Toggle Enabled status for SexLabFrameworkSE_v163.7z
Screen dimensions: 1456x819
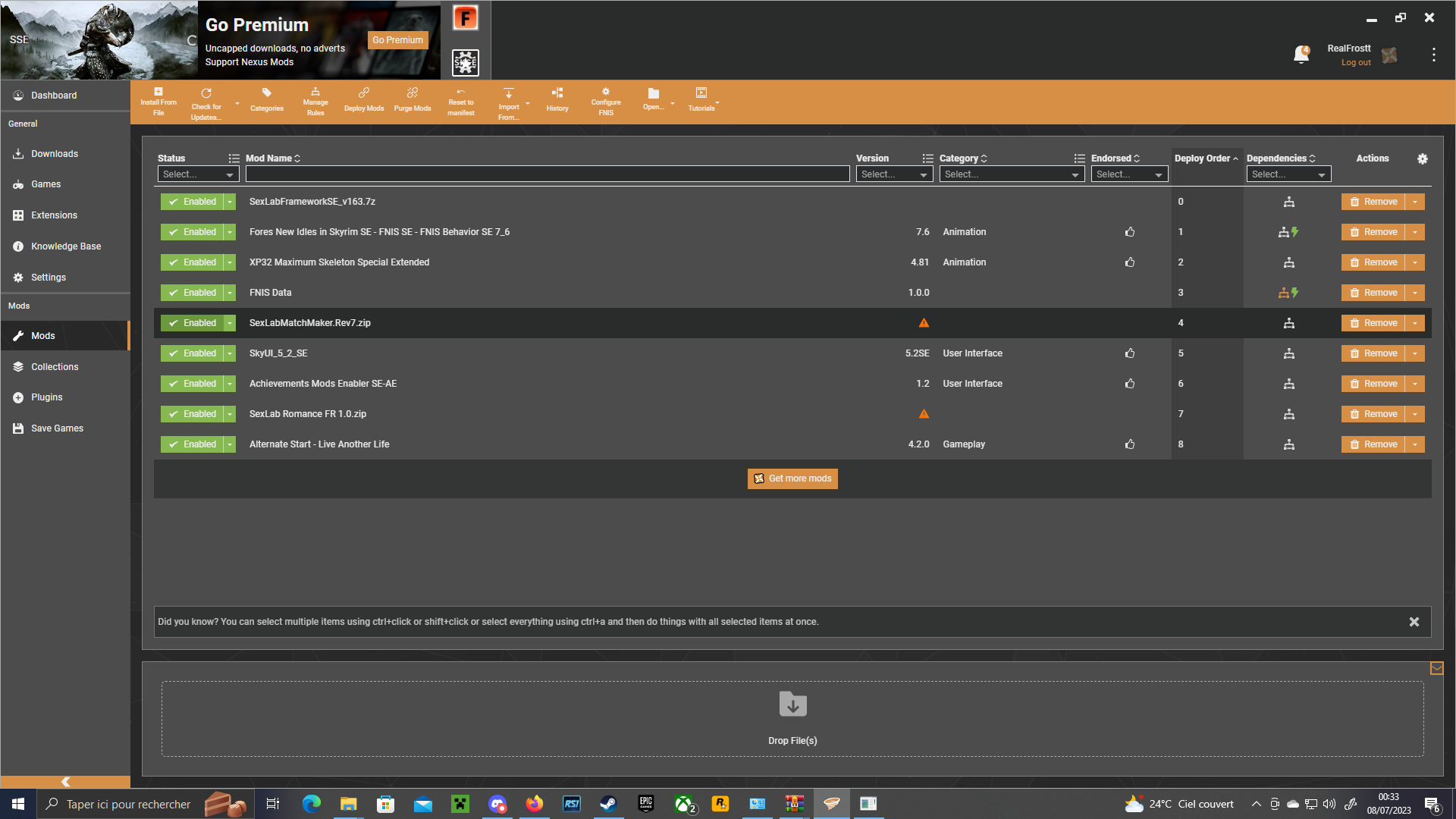tap(192, 202)
